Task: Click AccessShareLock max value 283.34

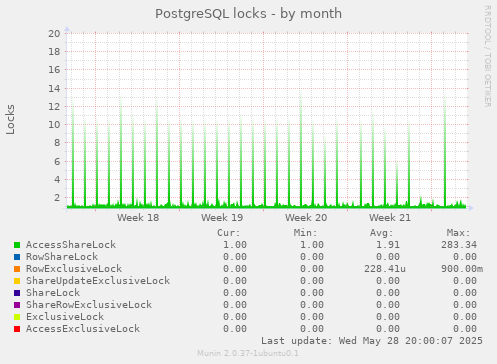Action: (459, 245)
